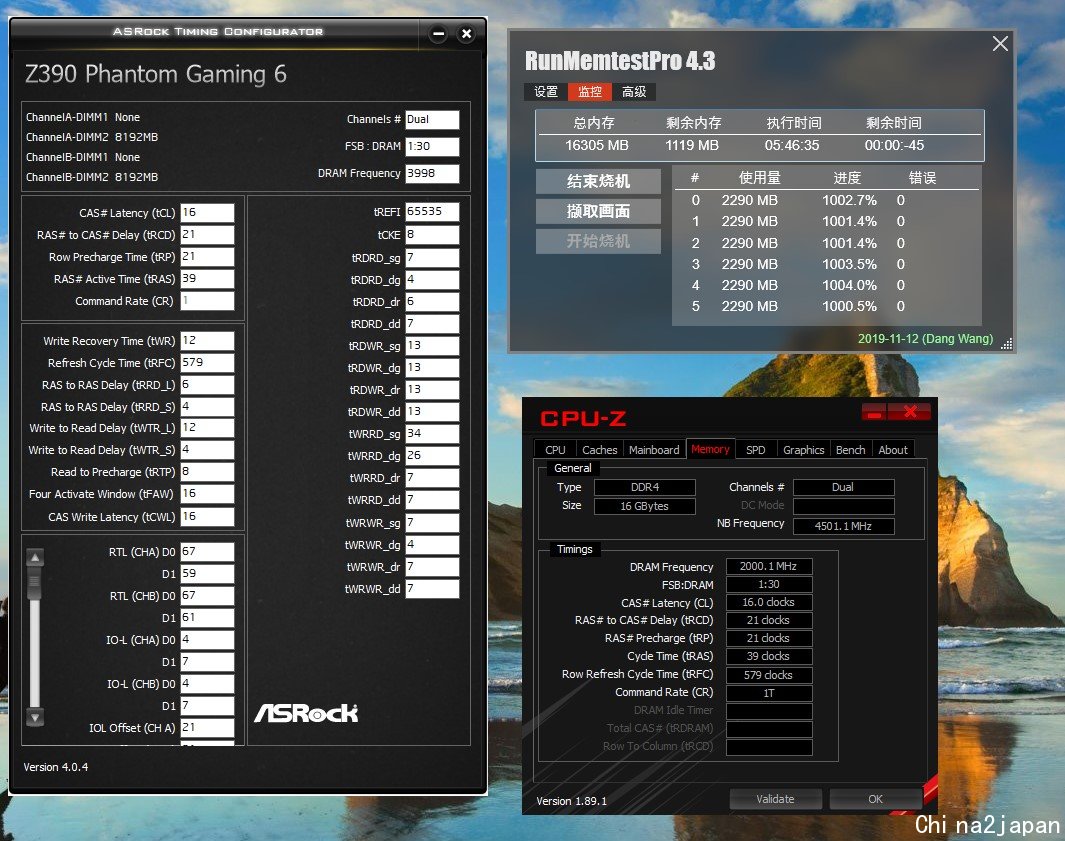Click the CPU-Z red title logo
The image size is (1065, 841).
pos(583,418)
